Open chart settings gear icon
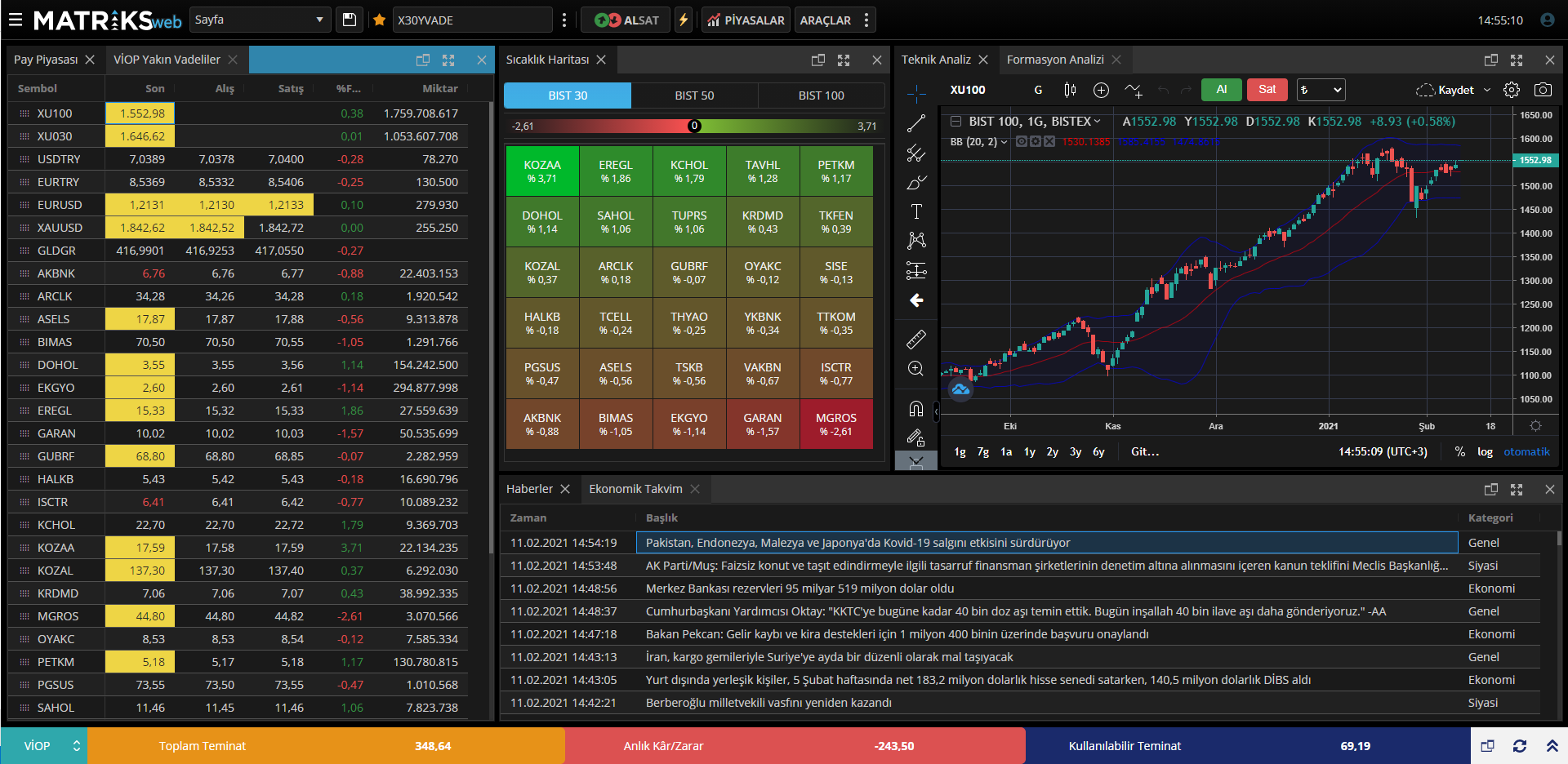Screen dimensions: 1568x764 tap(1512, 90)
